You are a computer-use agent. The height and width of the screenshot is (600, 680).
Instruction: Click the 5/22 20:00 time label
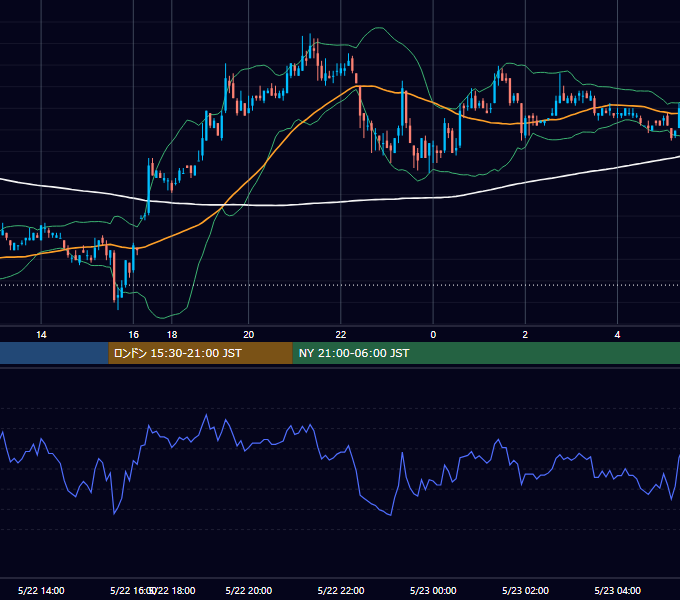tap(248, 590)
